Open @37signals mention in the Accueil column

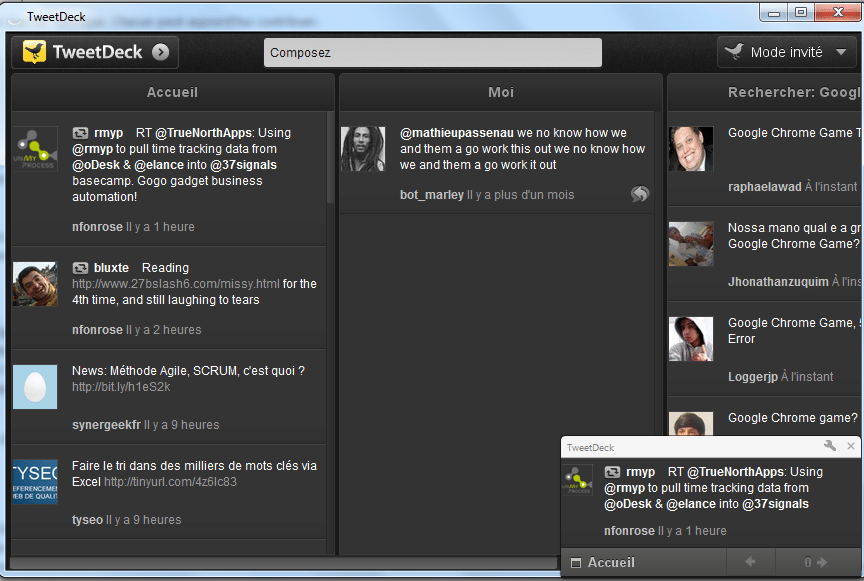tap(244, 165)
